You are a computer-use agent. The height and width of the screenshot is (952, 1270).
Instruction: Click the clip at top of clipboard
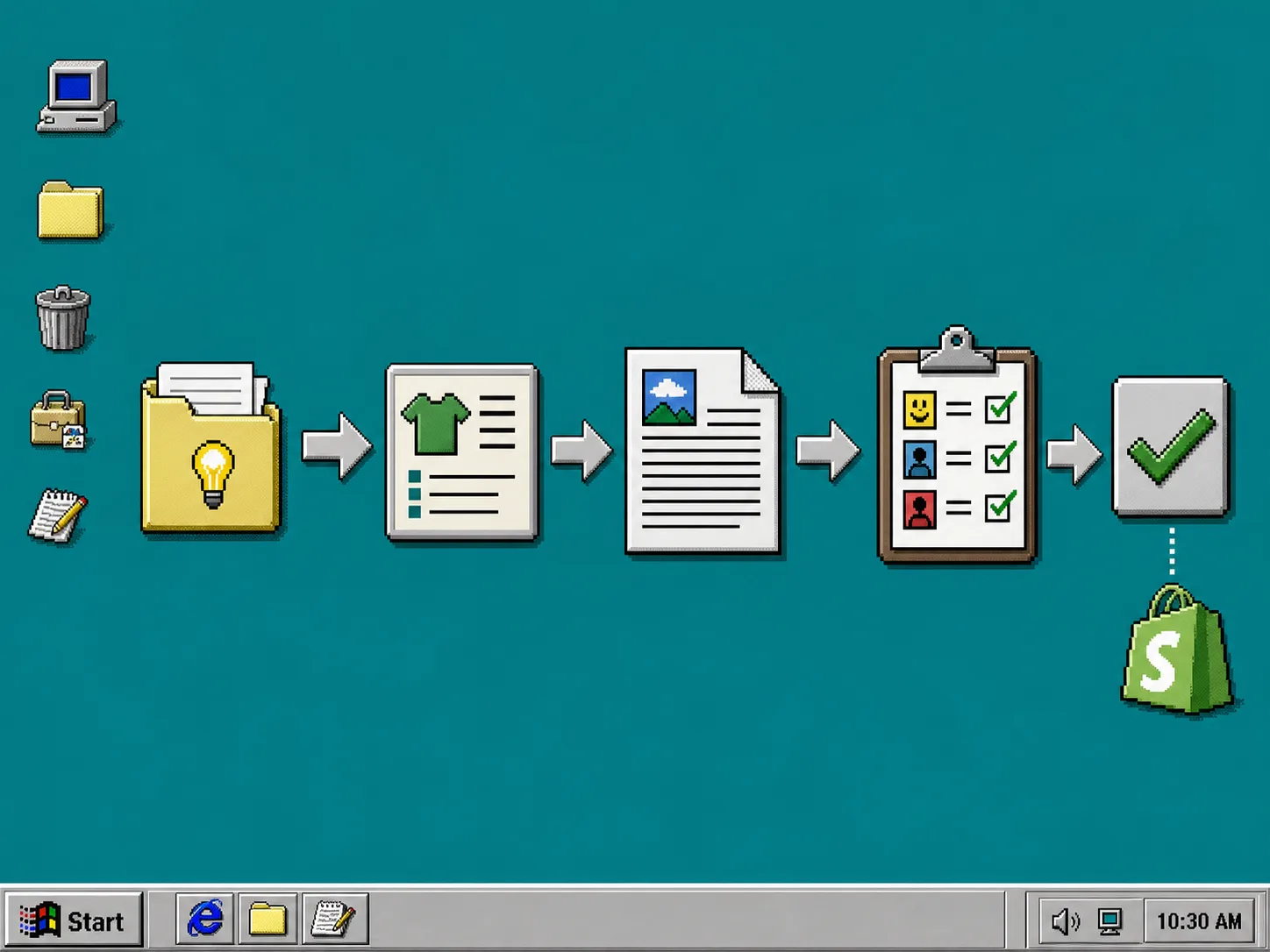point(956,349)
